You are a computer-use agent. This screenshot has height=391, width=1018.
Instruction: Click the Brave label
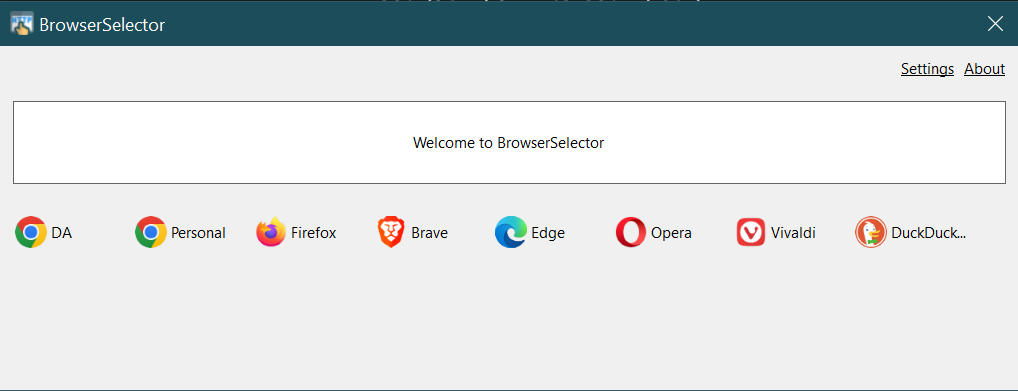[x=430, y=233]
